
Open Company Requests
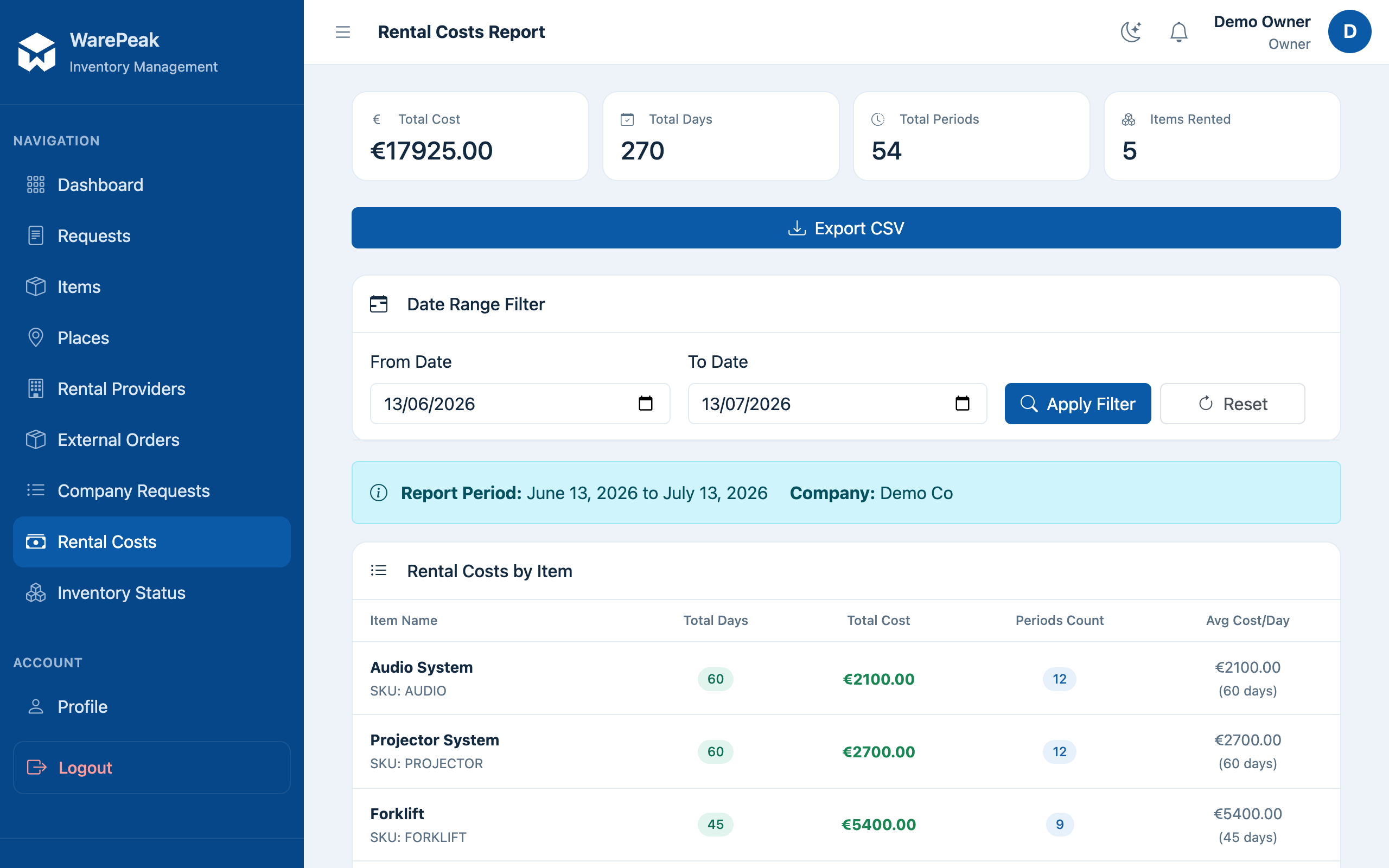(151, 490)
